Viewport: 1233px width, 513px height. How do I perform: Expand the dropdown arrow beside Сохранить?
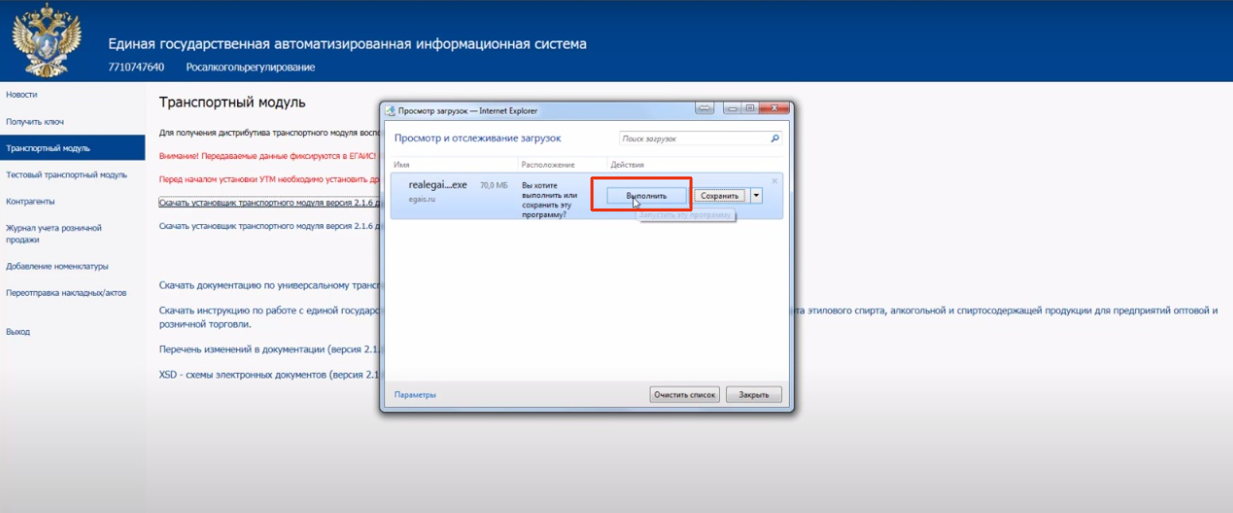756,196
